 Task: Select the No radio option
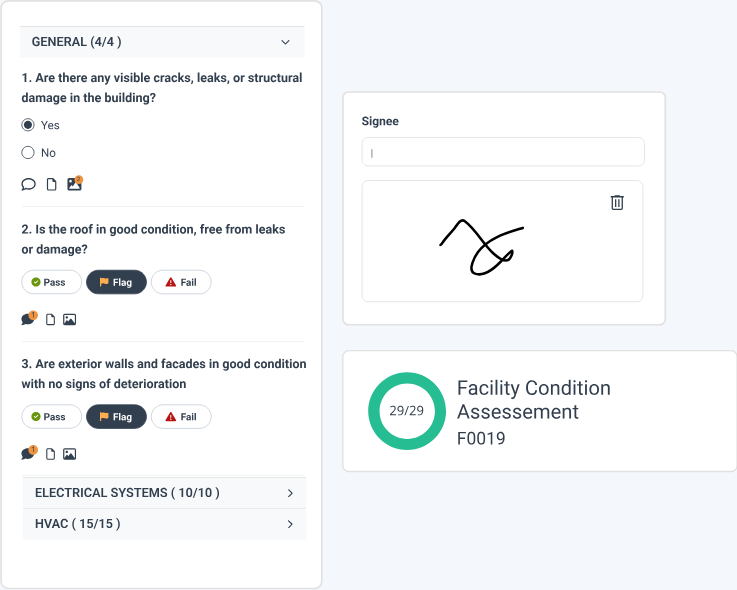tap(28, 153)
